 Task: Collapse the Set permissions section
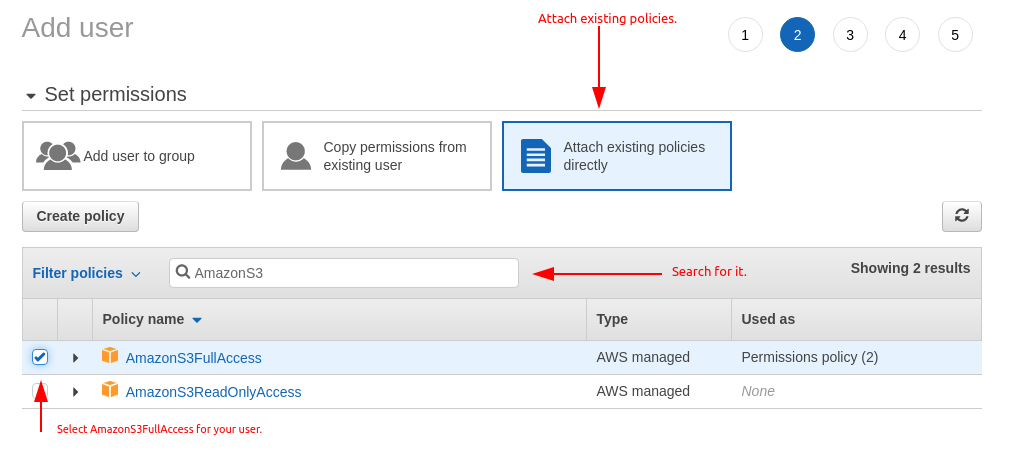click(31, 96)
